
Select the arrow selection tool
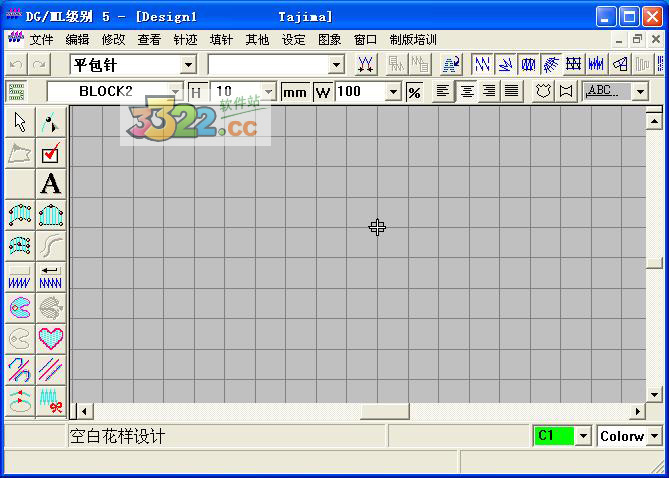click(20, 122)
